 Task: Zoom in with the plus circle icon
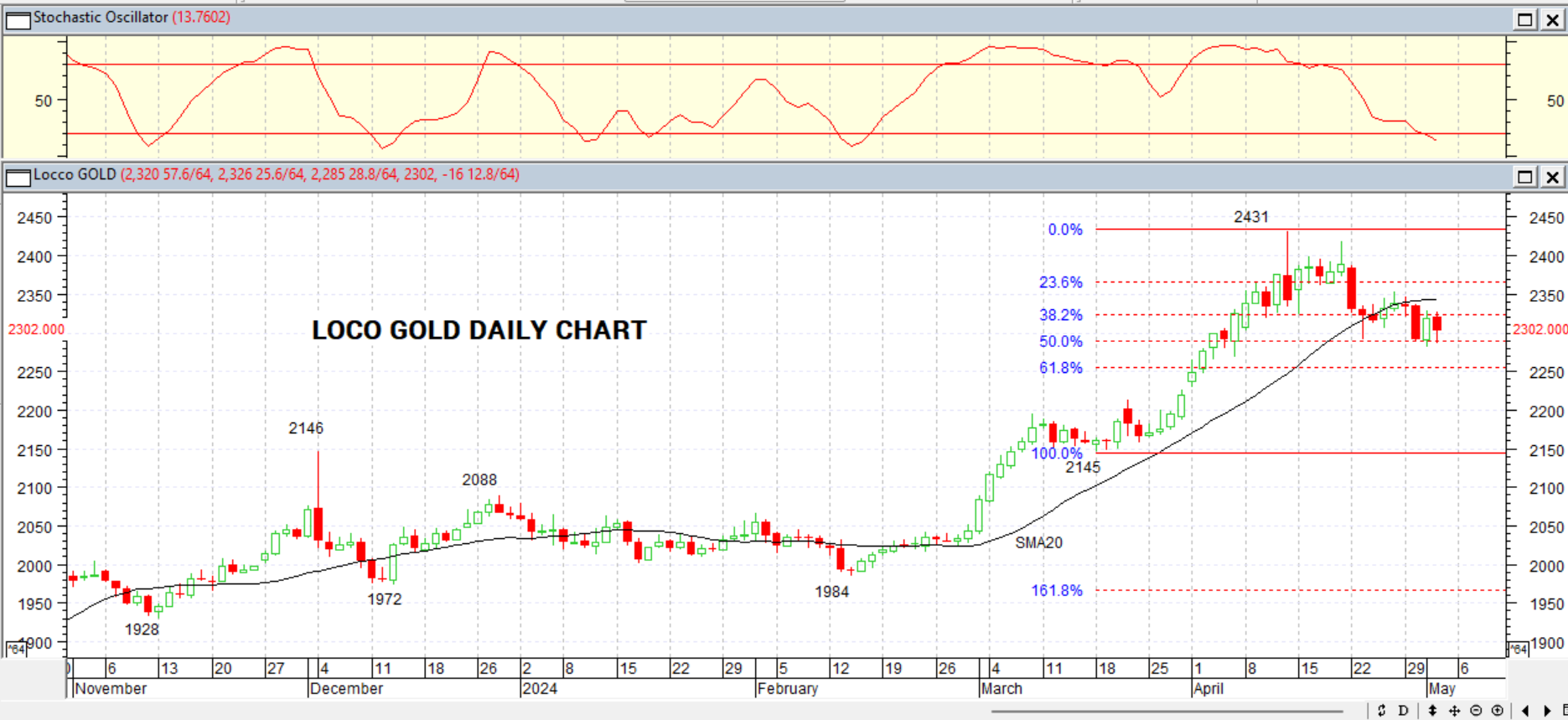(x=1497, y=711)
